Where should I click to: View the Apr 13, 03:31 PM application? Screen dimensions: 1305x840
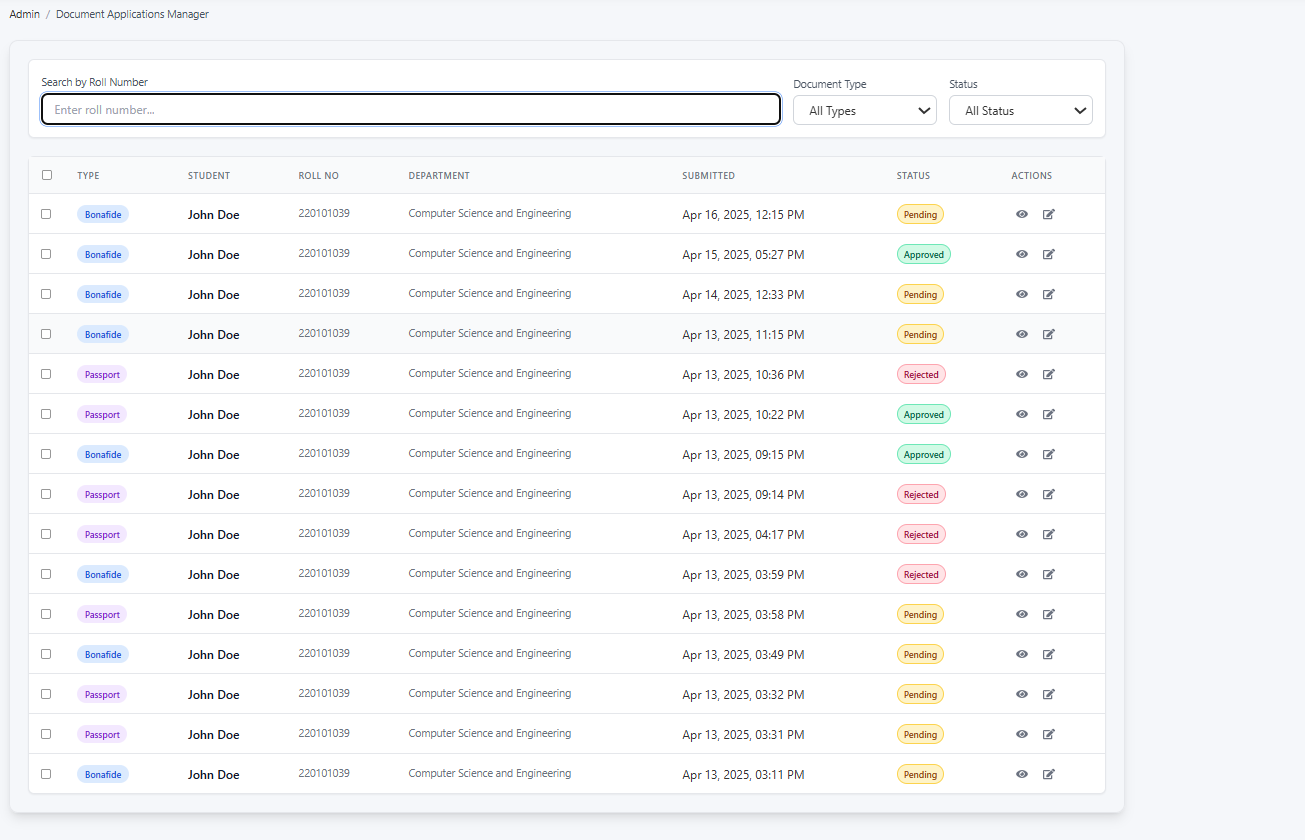tap(1022, 734)
